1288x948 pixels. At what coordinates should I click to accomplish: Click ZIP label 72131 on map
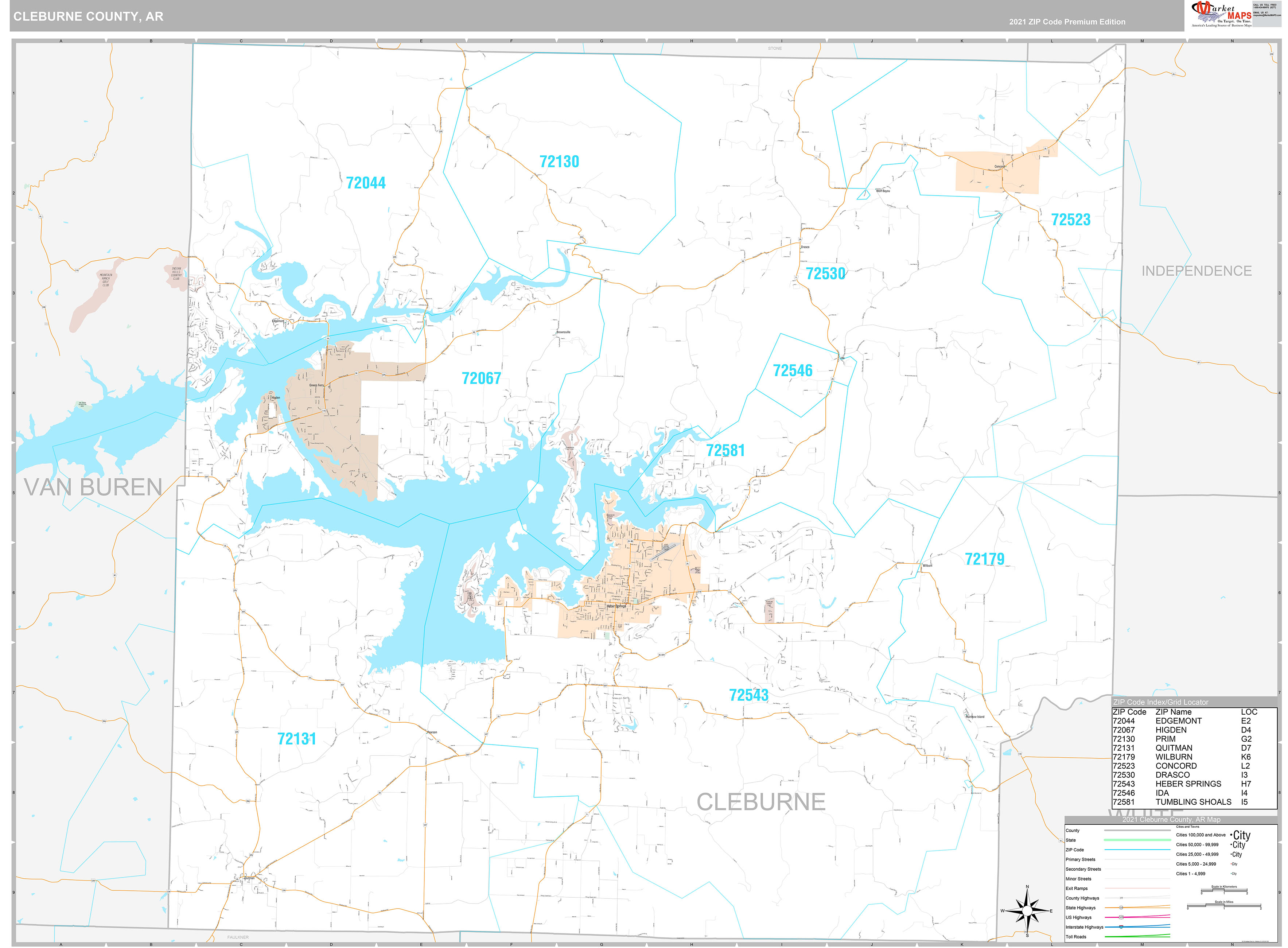tap(297, 739)
